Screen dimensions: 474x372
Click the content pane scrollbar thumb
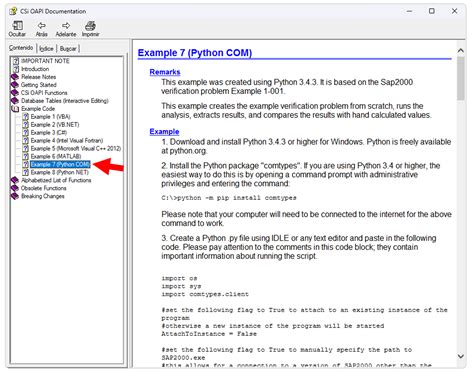[x=461, y=78]
